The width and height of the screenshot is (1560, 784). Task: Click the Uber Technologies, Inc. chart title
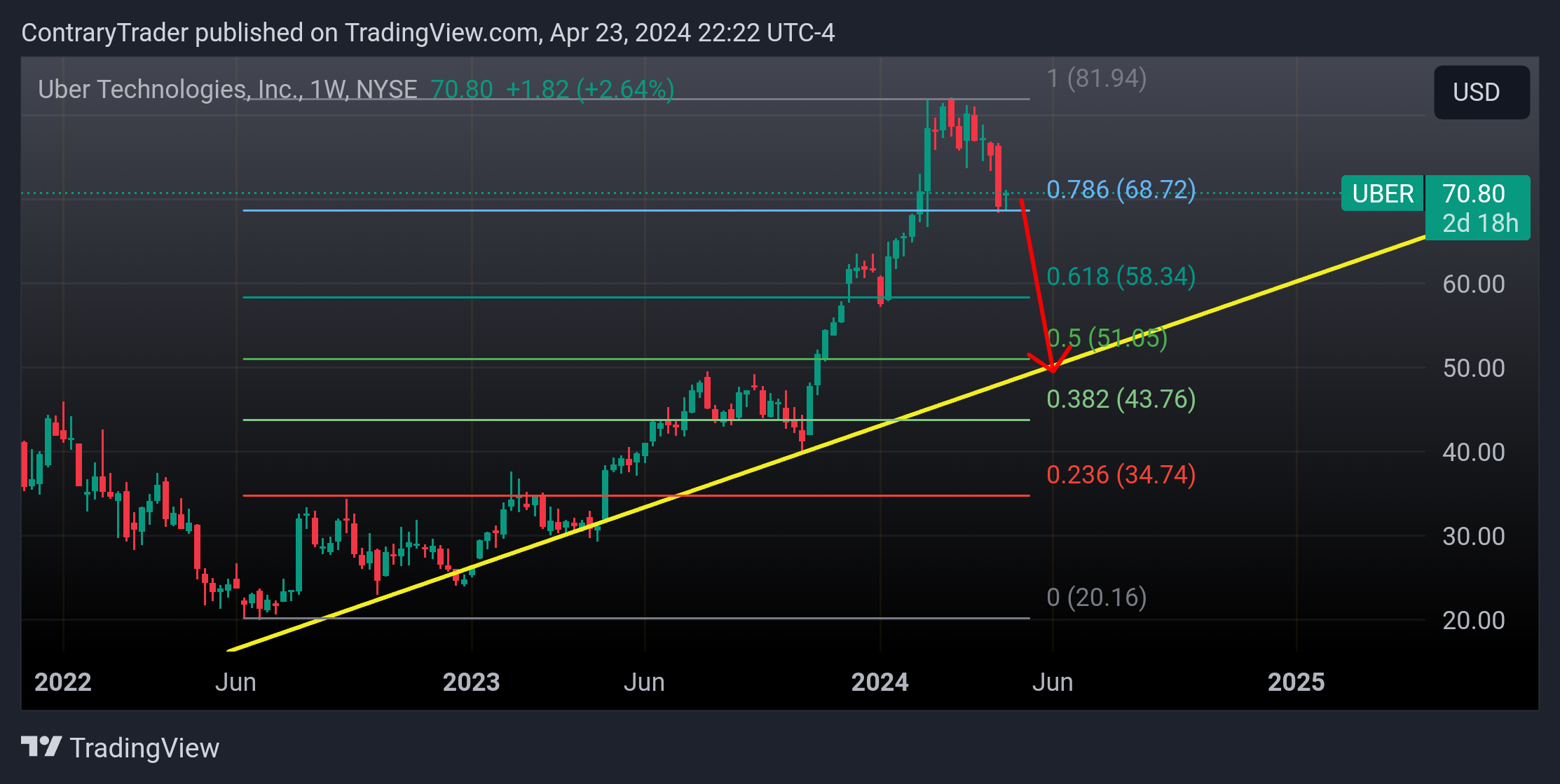point(227,90)
